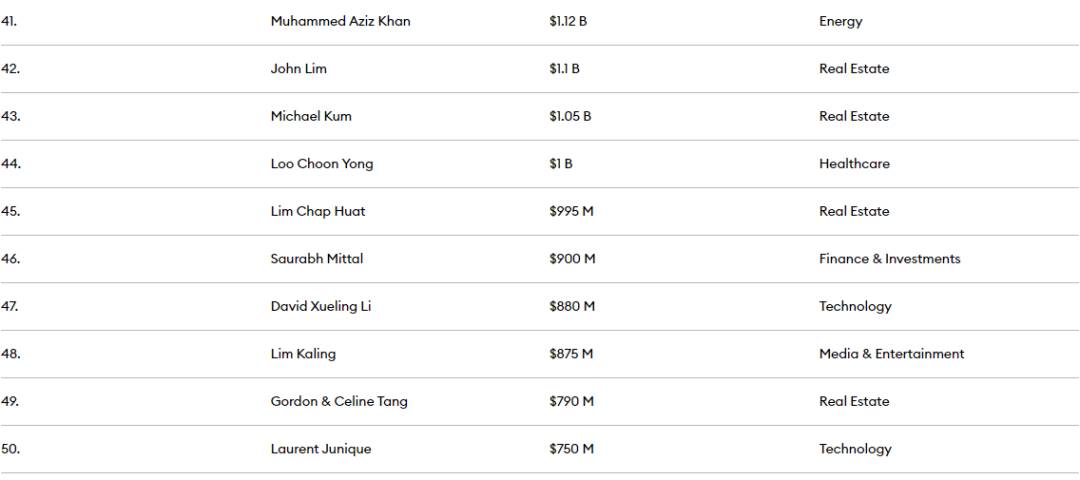Select the Finance & Investments industry label
The height and width of the screenshot is (480, 1080).
pyautogui.click(x=889, y=259)
